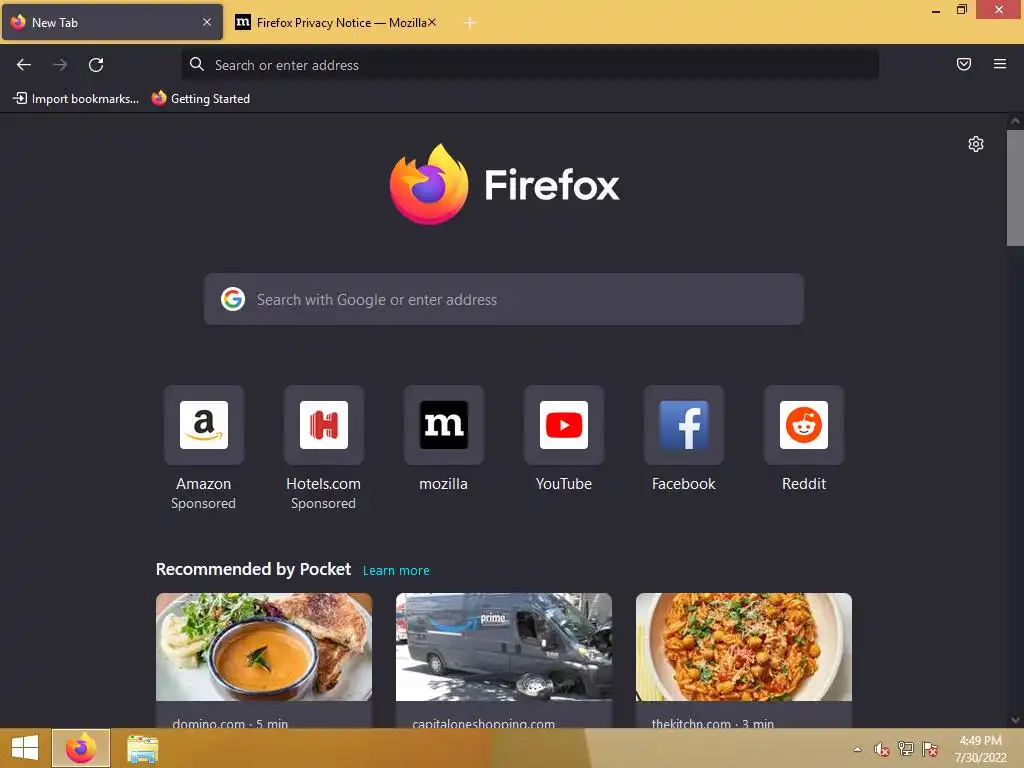Open the Getting Started bookmark
The width and height of the screenshot is (1024, 768).
tap(200, 99)
